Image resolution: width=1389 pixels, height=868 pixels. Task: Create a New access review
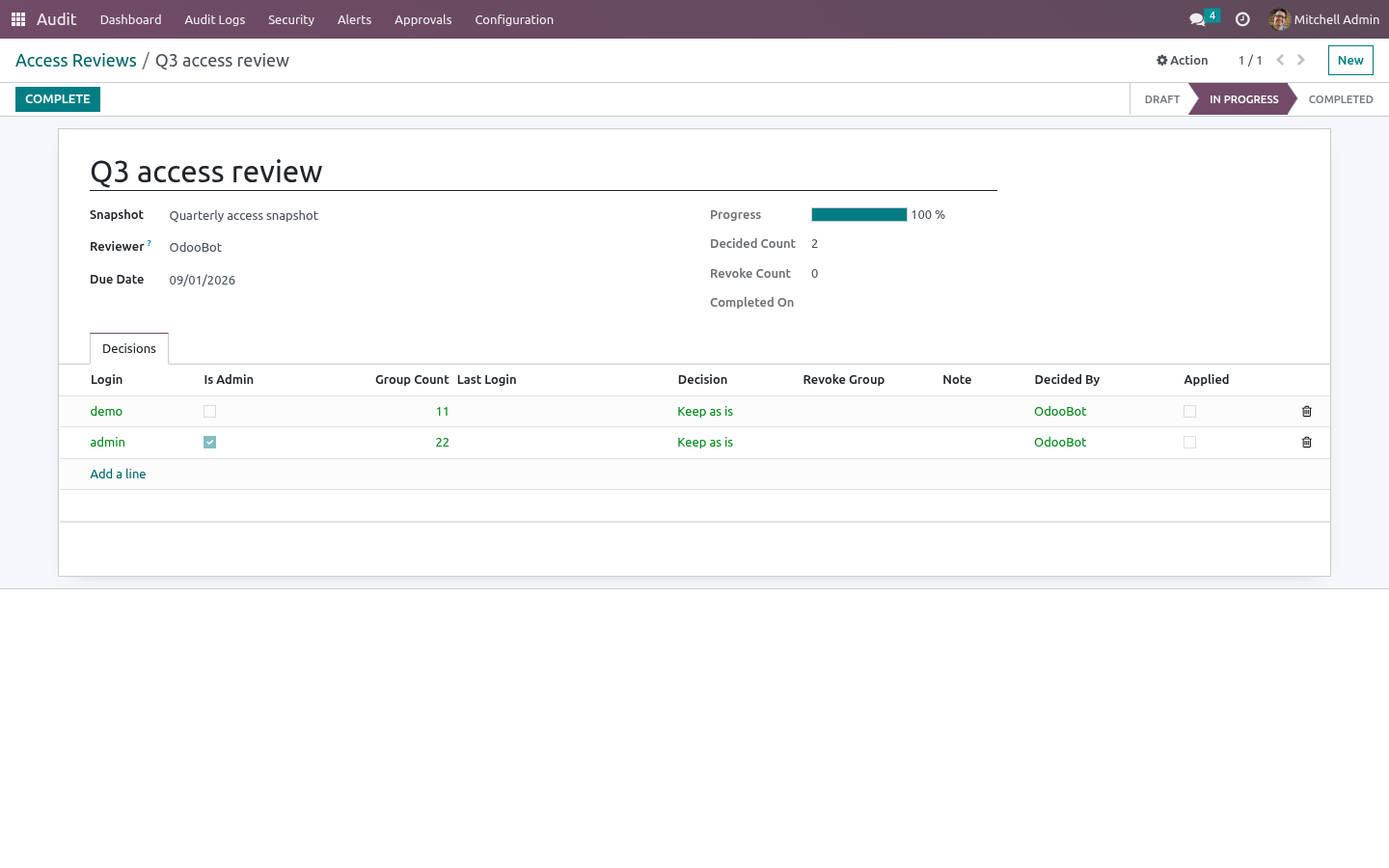1350,60
